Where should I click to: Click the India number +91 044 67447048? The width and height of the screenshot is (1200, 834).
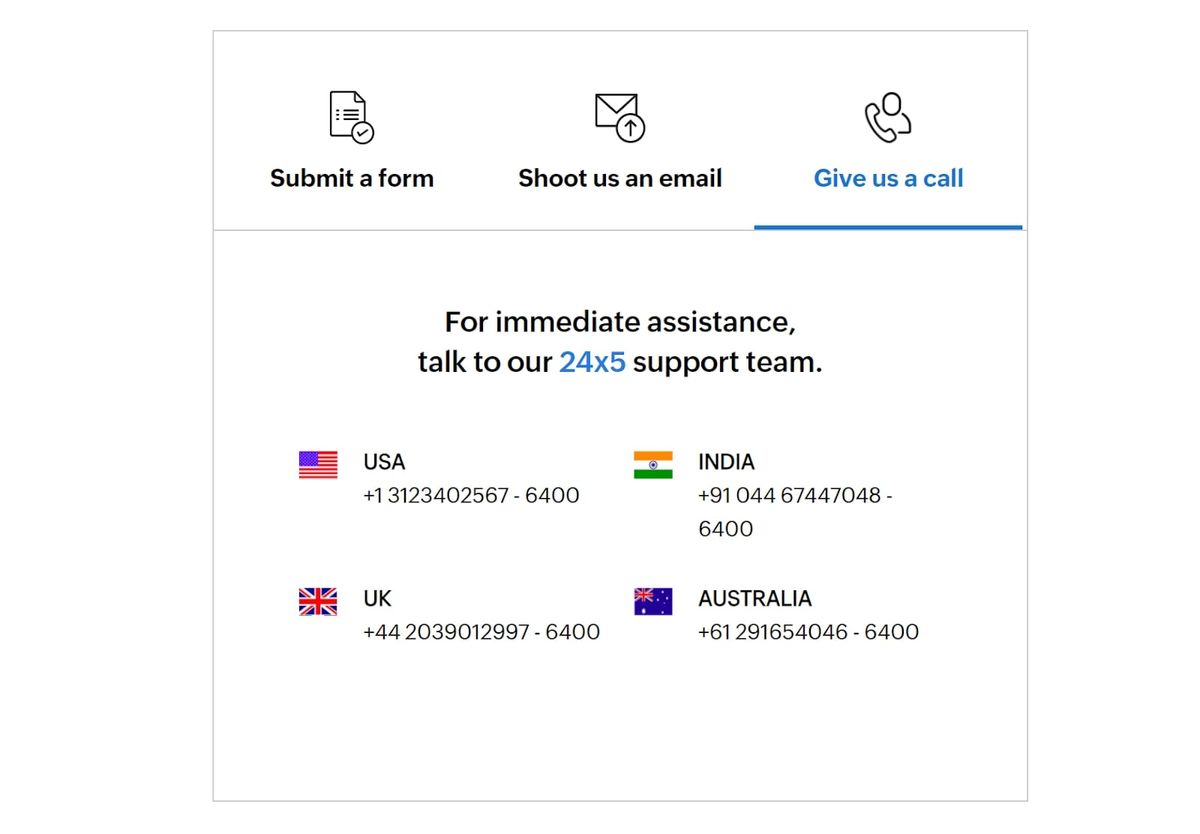click(795, 496)
